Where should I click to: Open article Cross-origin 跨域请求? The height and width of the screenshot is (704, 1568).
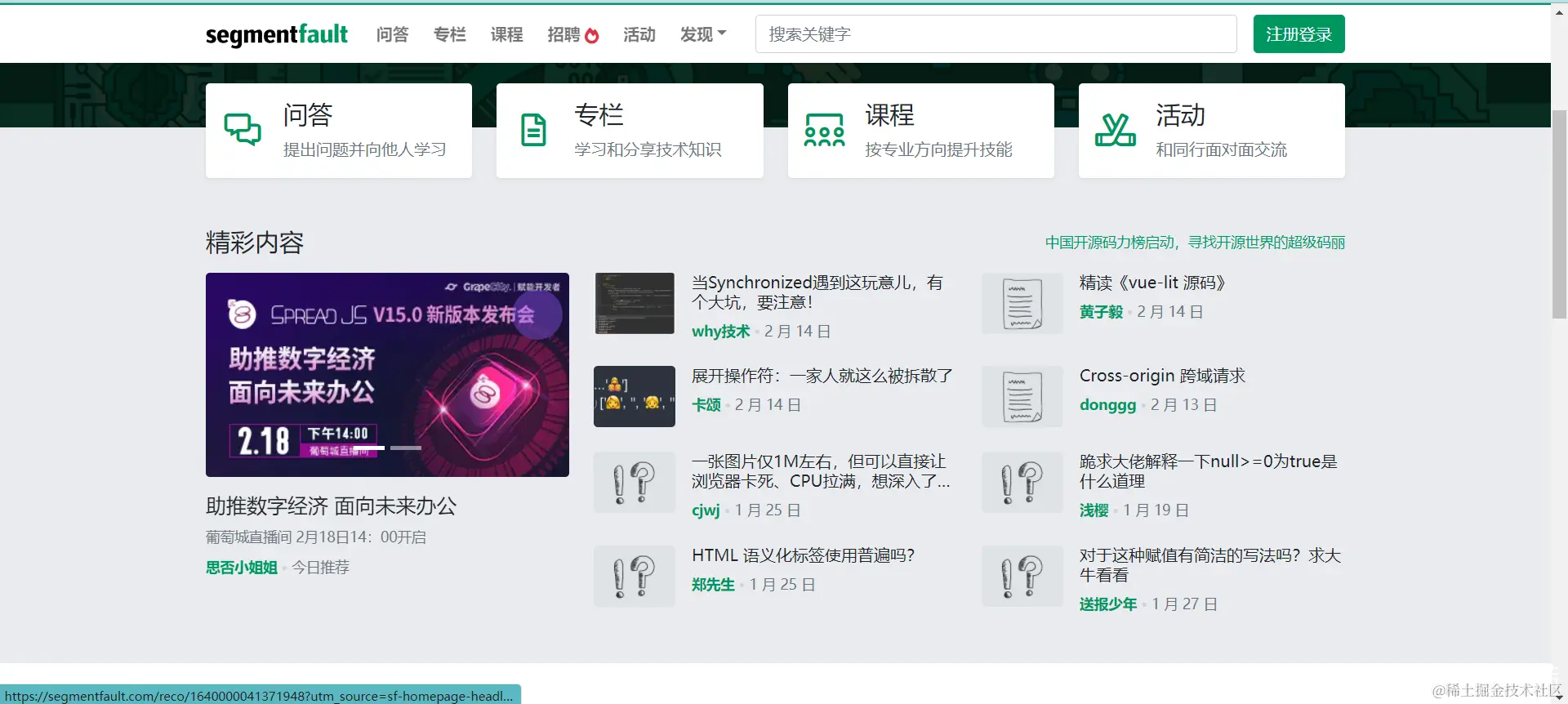(x=1162, y=376)
